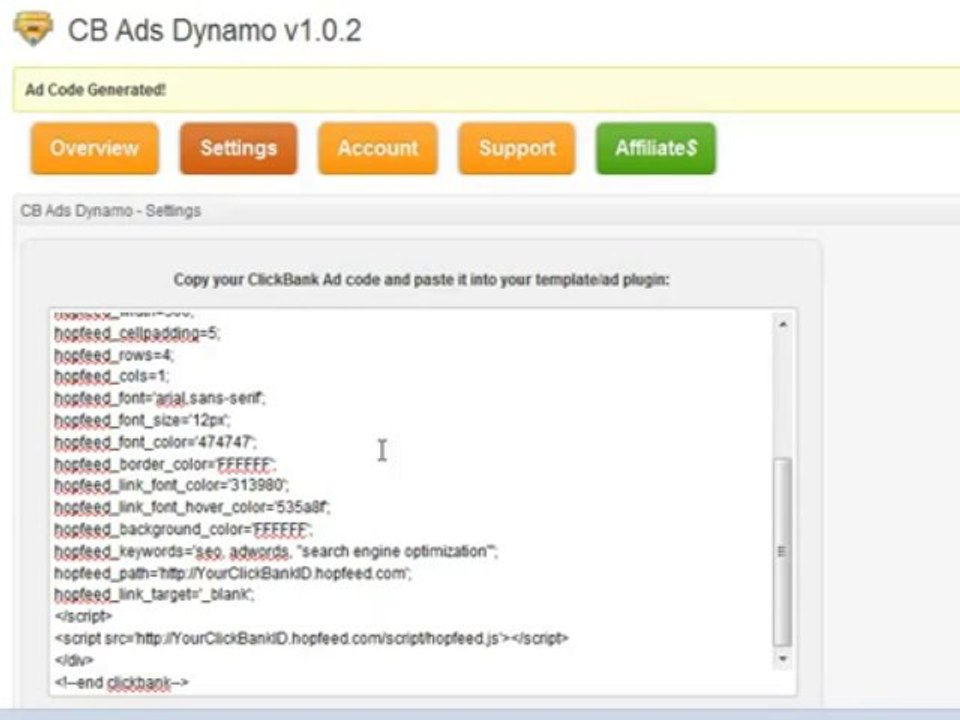Click the CB Ads Dynamo shield logo
The width and height of the screenshot is (960, 720).
pos(33,28)
